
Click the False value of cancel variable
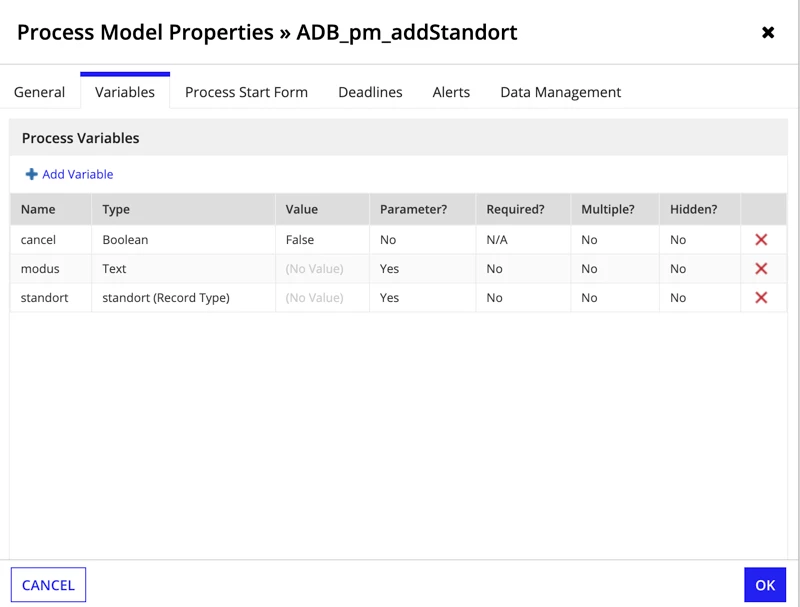click(x=300, y=240)
